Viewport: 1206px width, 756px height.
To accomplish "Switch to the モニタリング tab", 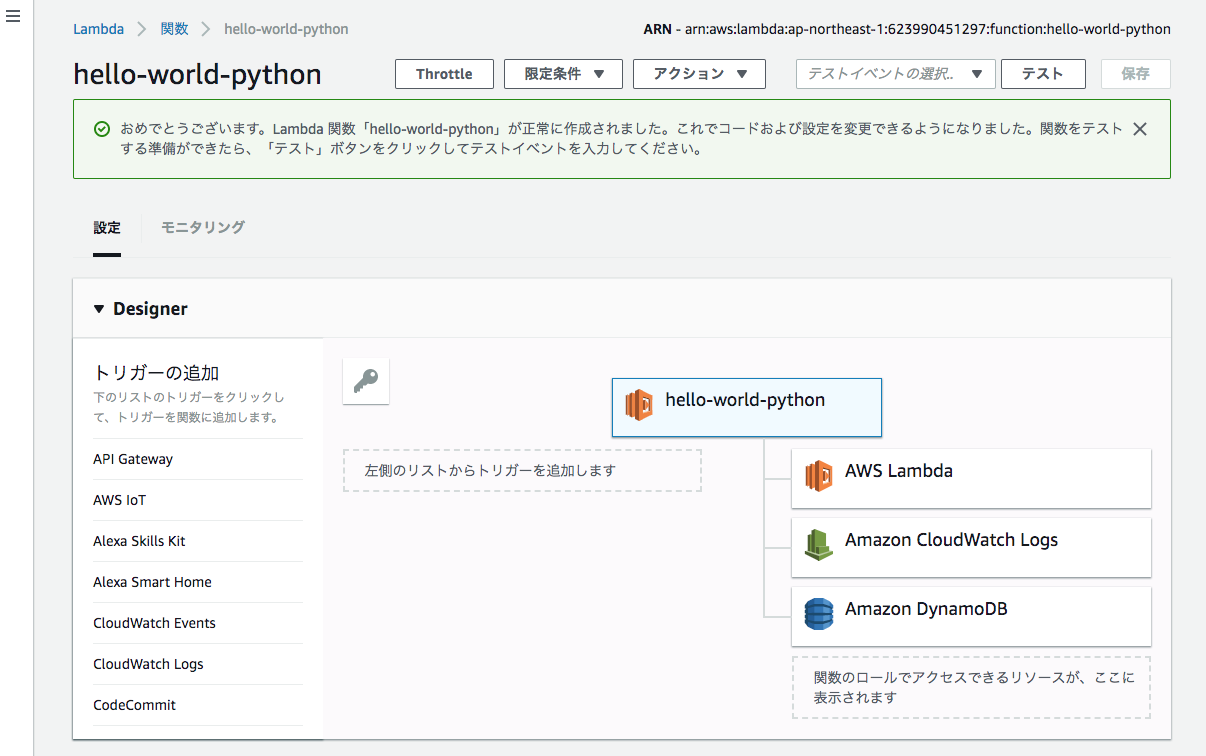I will point(203,228).
